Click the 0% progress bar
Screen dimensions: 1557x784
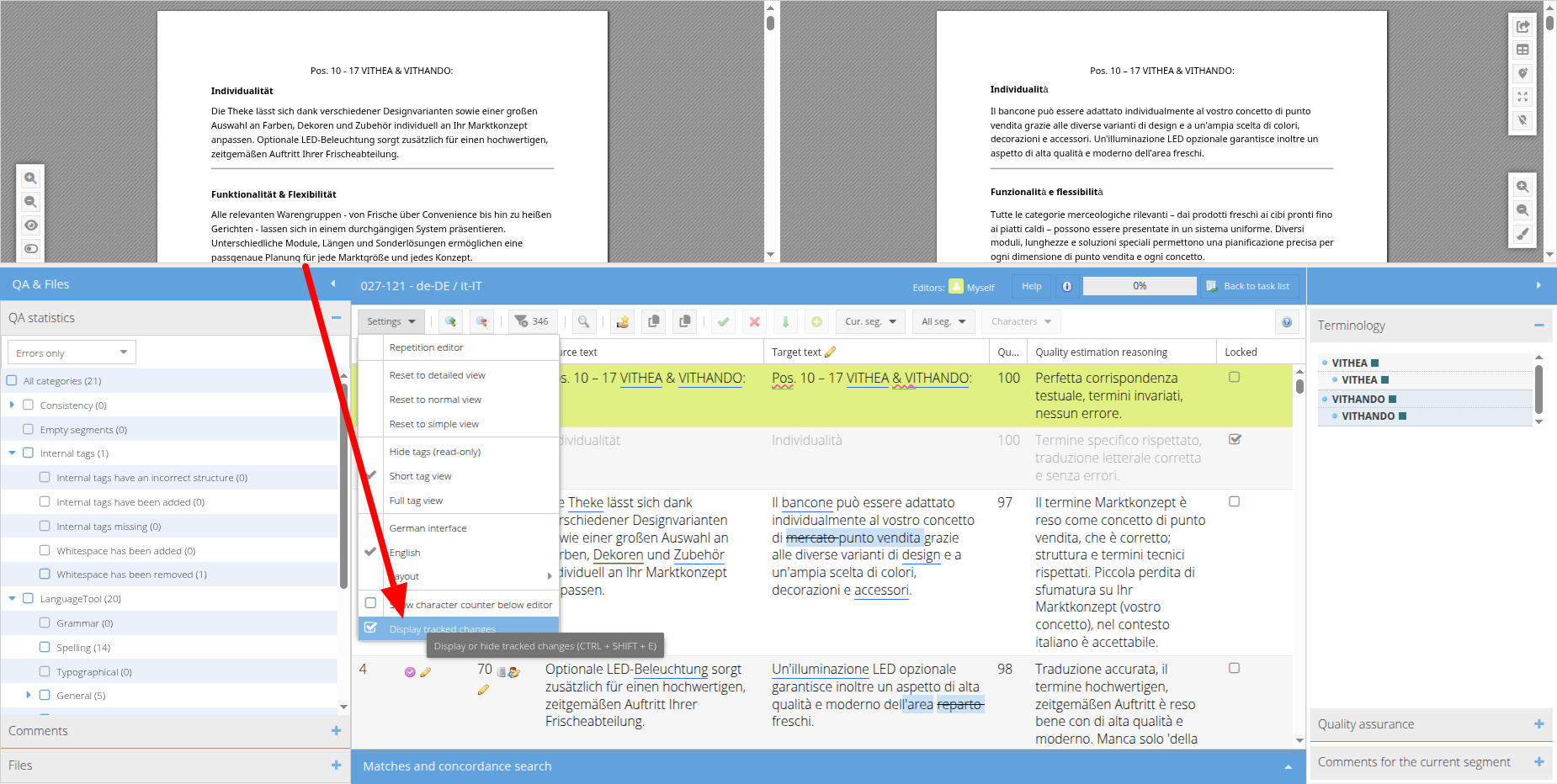pyautogui.click(x=1140, y=286)
